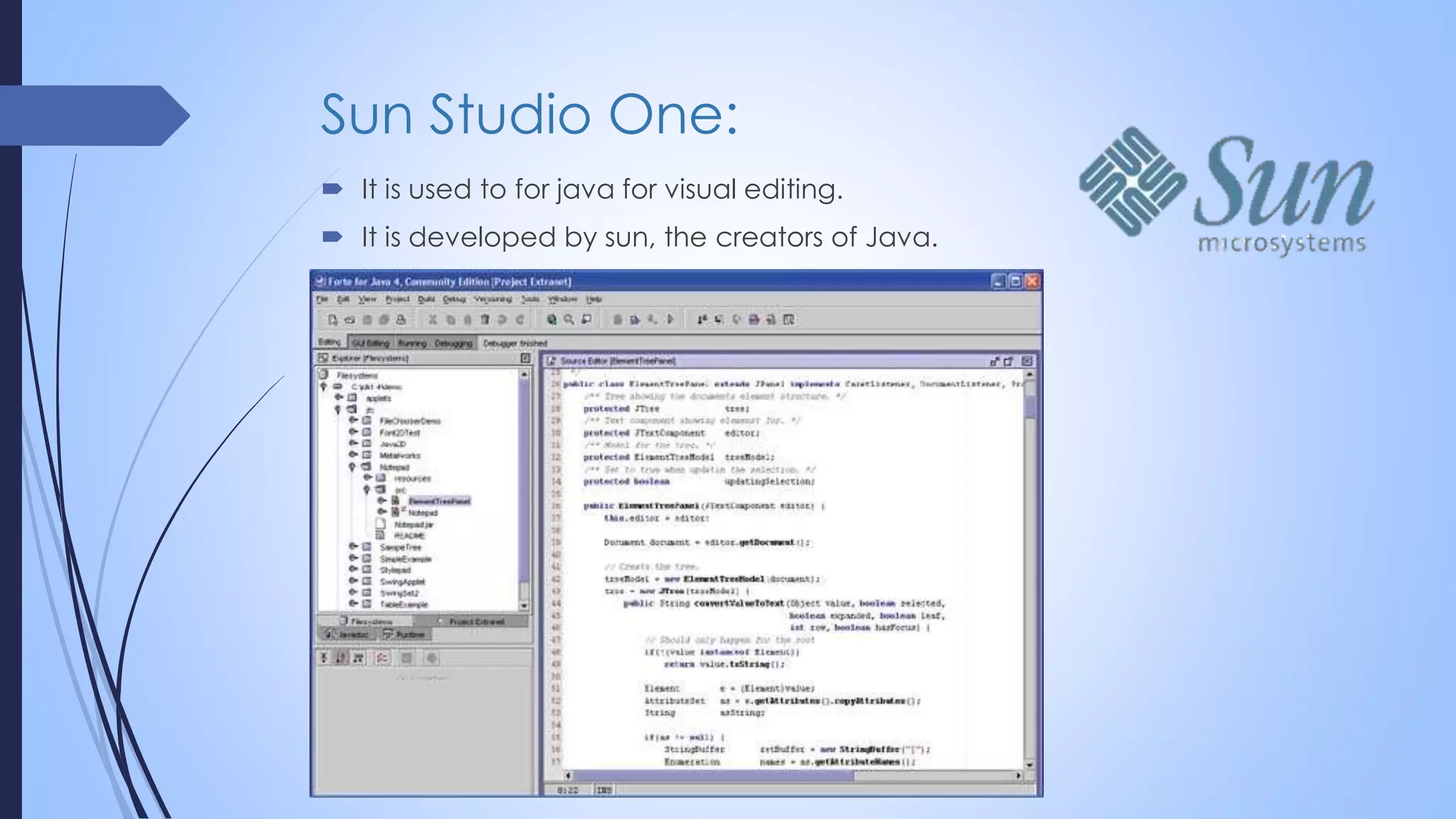Select Notepad.jar file in the tree
Viewport: 1456px width, 819px height.
(414, 524)
